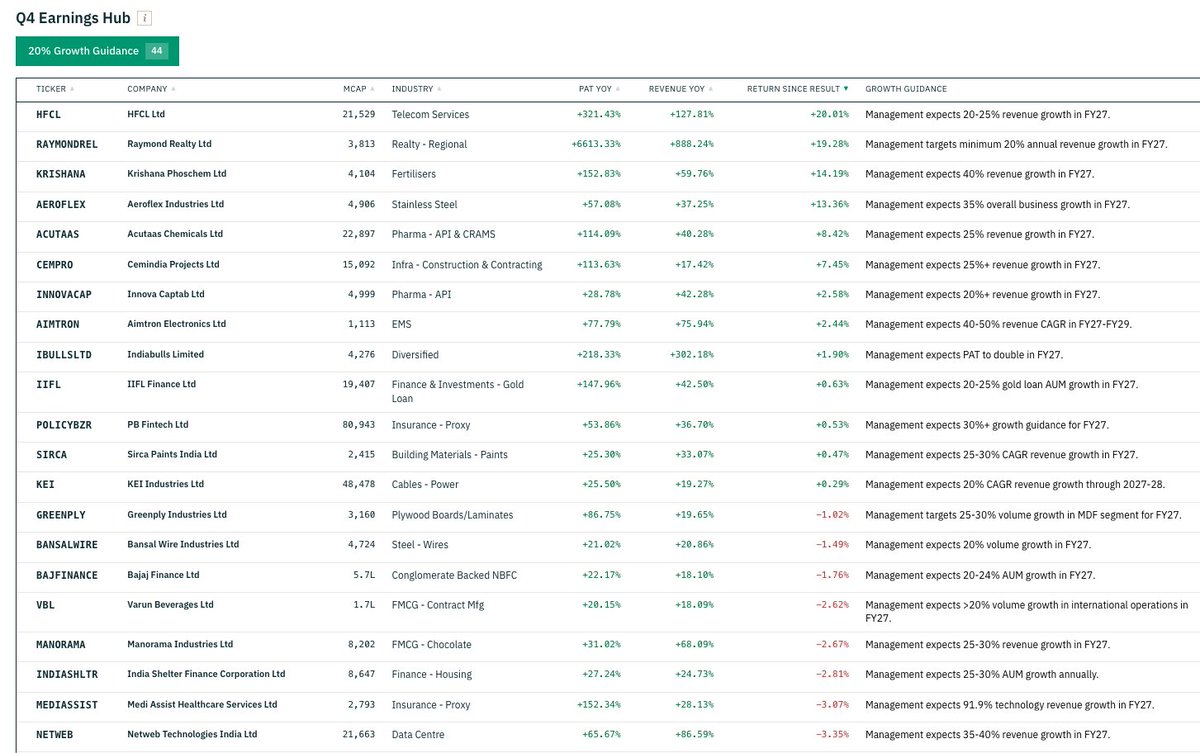Open the CEMPRO ticker link
Viewport: 1200px width, 753px height.
tap(55, 265)
